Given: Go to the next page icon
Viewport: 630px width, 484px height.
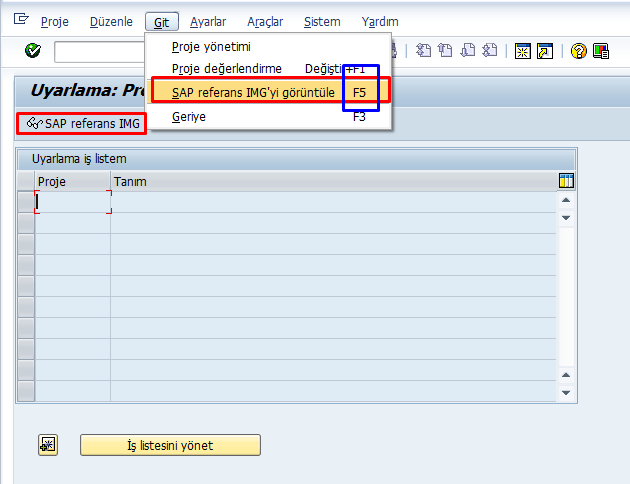Looking at the screenshot, I should [468, 51].
